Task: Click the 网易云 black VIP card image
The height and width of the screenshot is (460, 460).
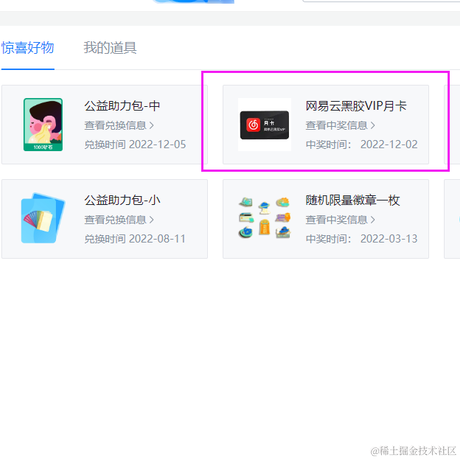Action: point(264,125)
